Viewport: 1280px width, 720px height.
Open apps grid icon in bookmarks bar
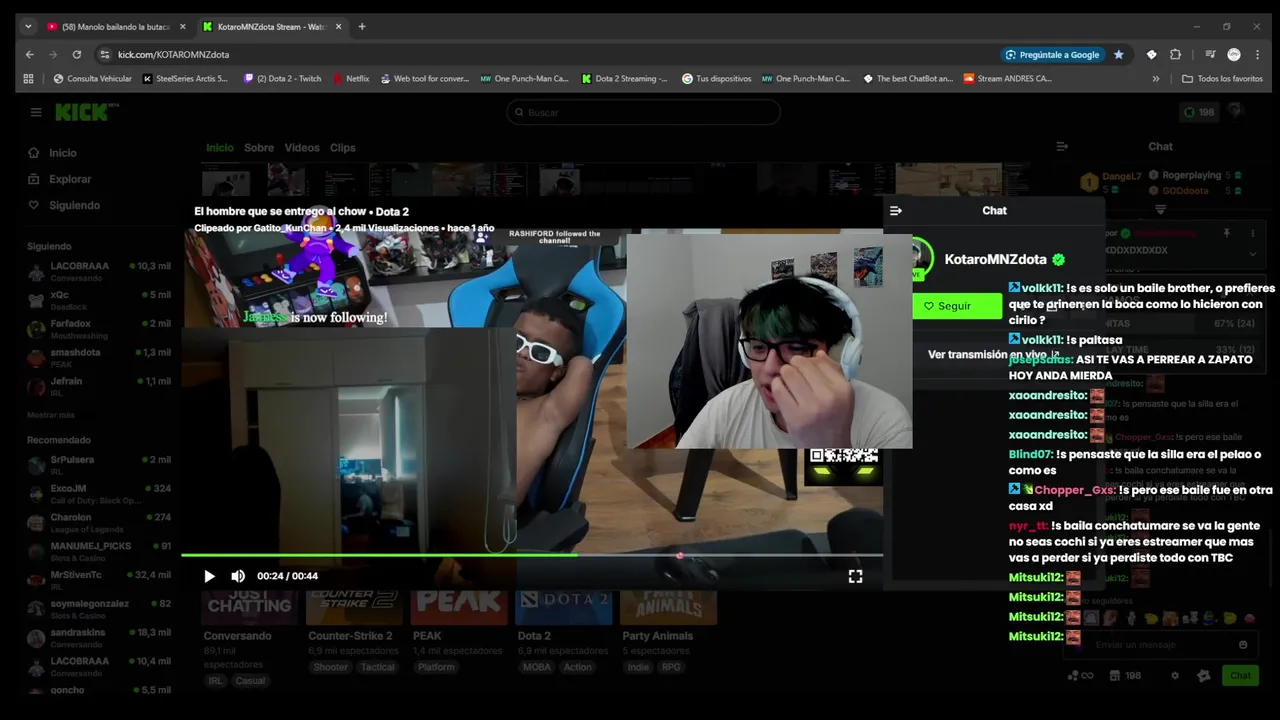point(28,78)
